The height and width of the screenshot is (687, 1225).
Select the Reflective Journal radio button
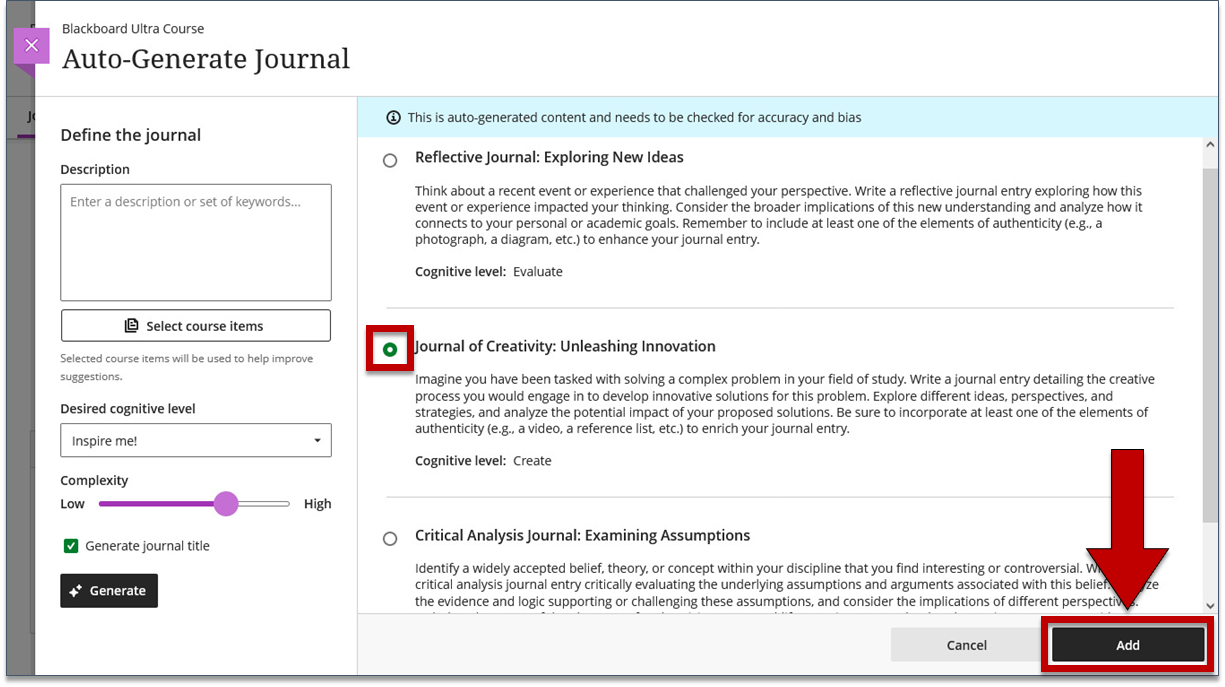(390, 160)
